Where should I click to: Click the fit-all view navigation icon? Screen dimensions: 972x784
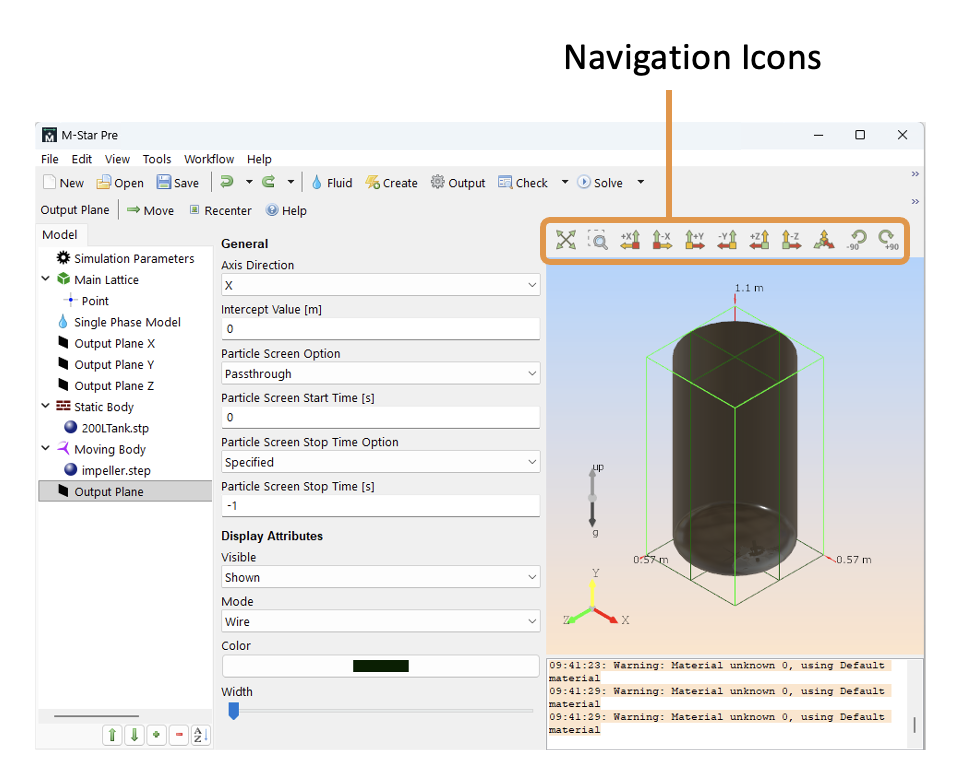566,240
